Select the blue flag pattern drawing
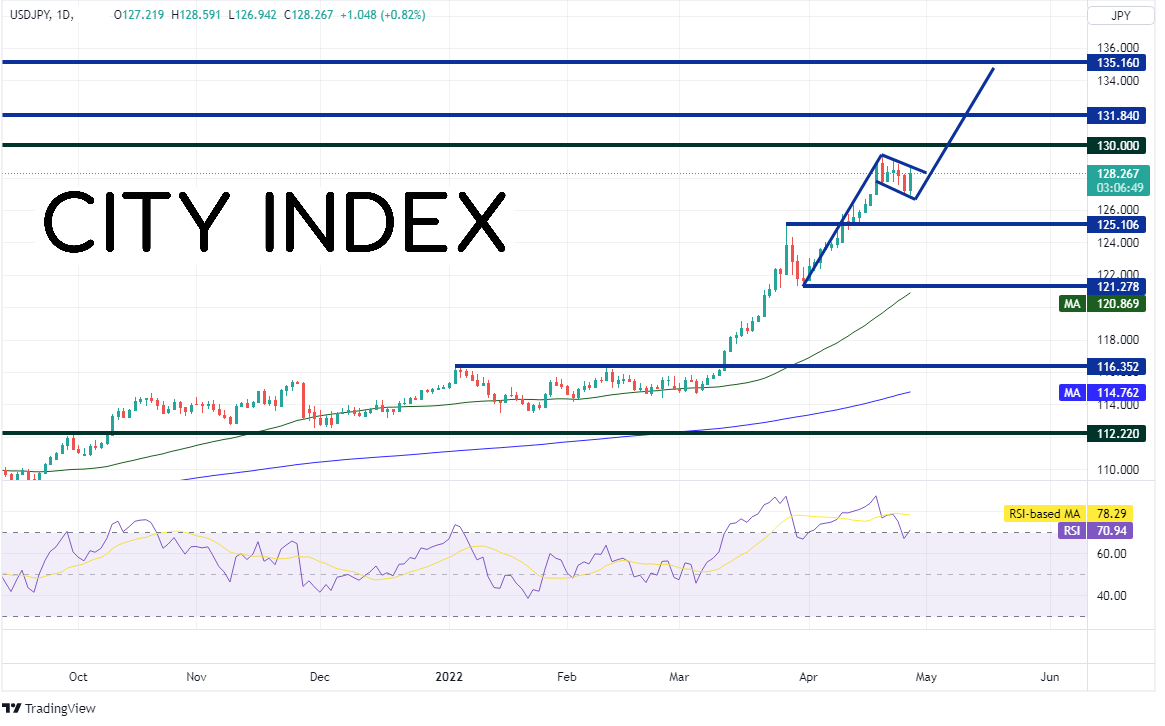Image resolution: width=1165 pixels, height=726 pixels. [x=900, y=177]
